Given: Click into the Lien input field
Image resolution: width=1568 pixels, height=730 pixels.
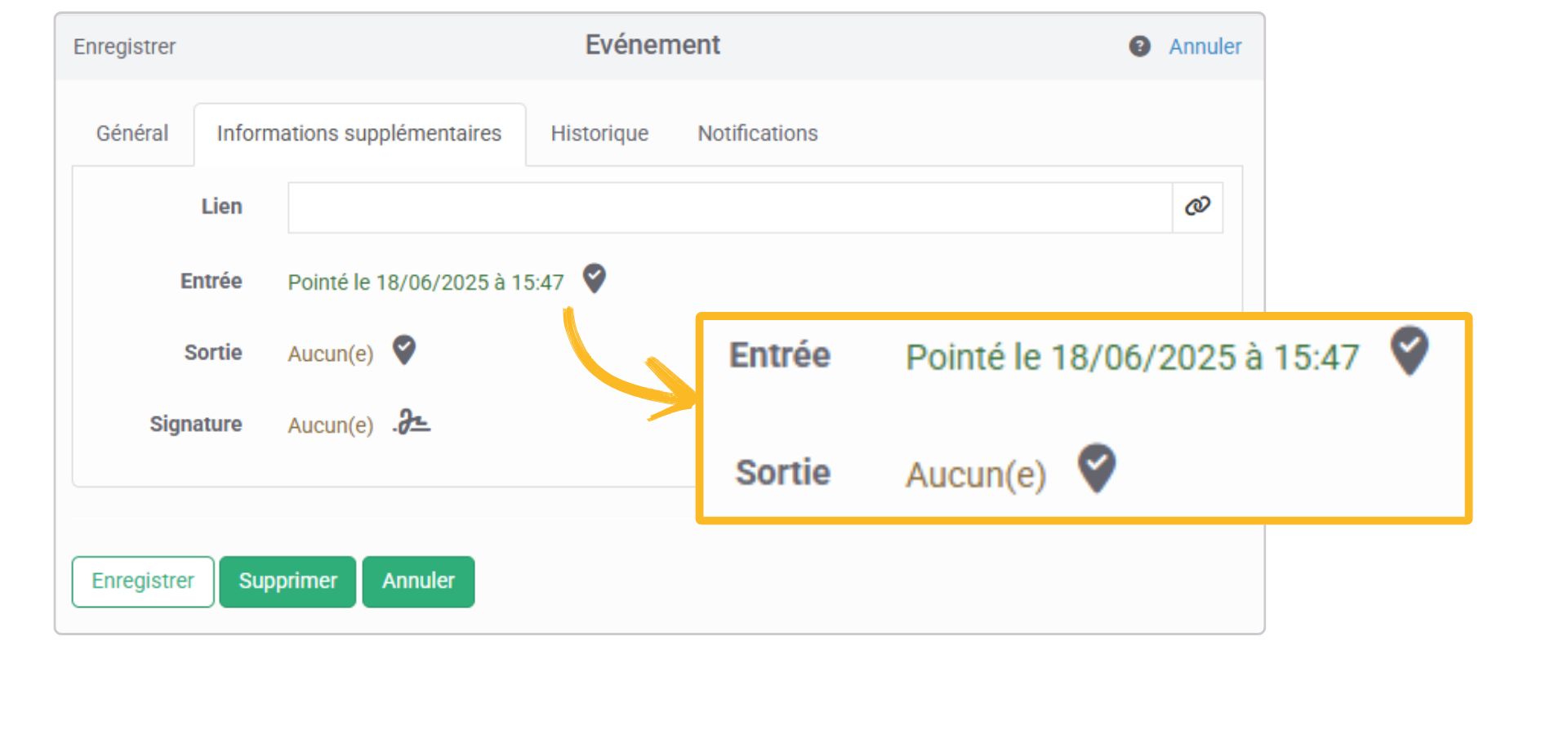Looking at the screenshot, I should pos(730,207).
